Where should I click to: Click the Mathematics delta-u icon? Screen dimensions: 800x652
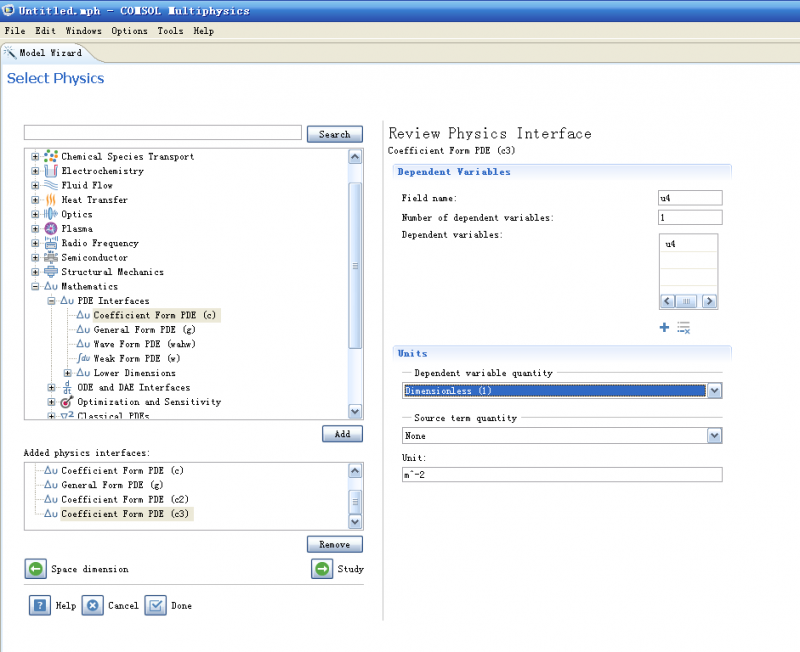pyautogui.click(x=51, y=286)
